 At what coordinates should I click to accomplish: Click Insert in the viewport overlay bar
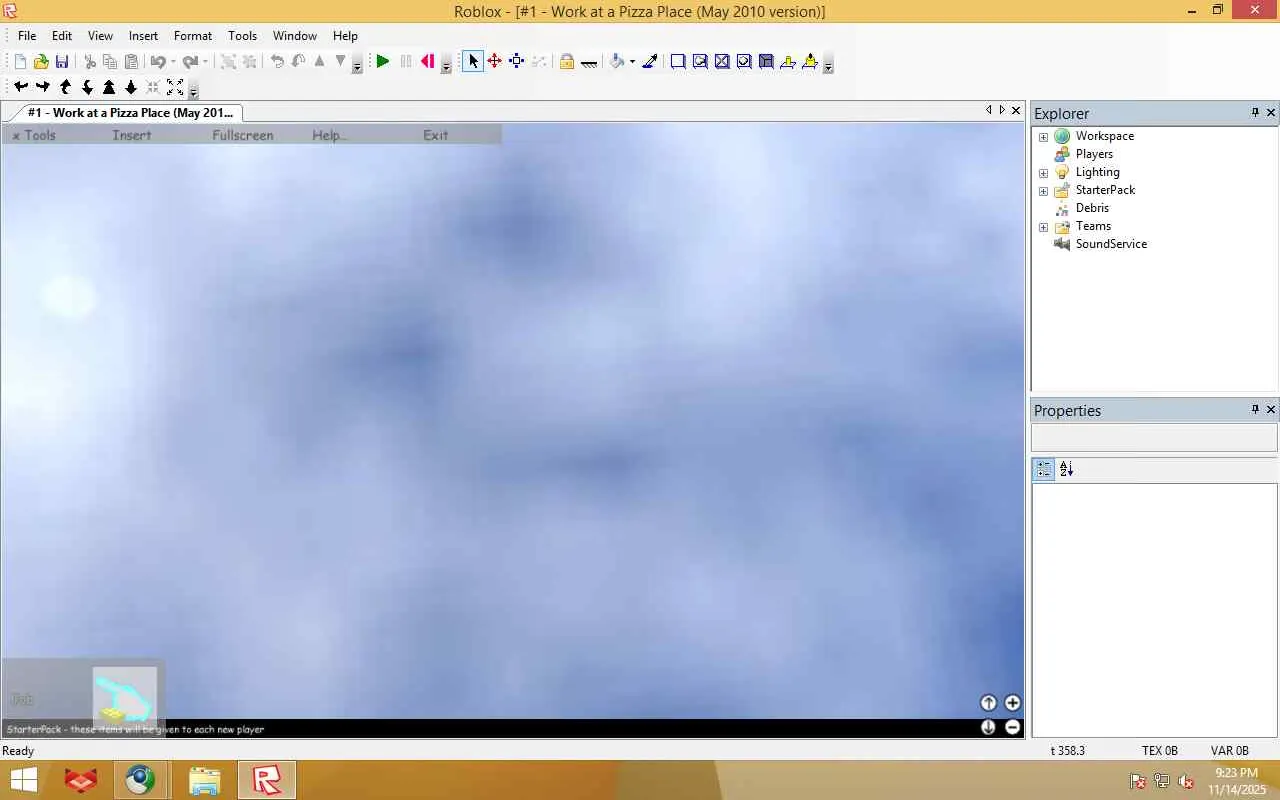click(132, 135)
